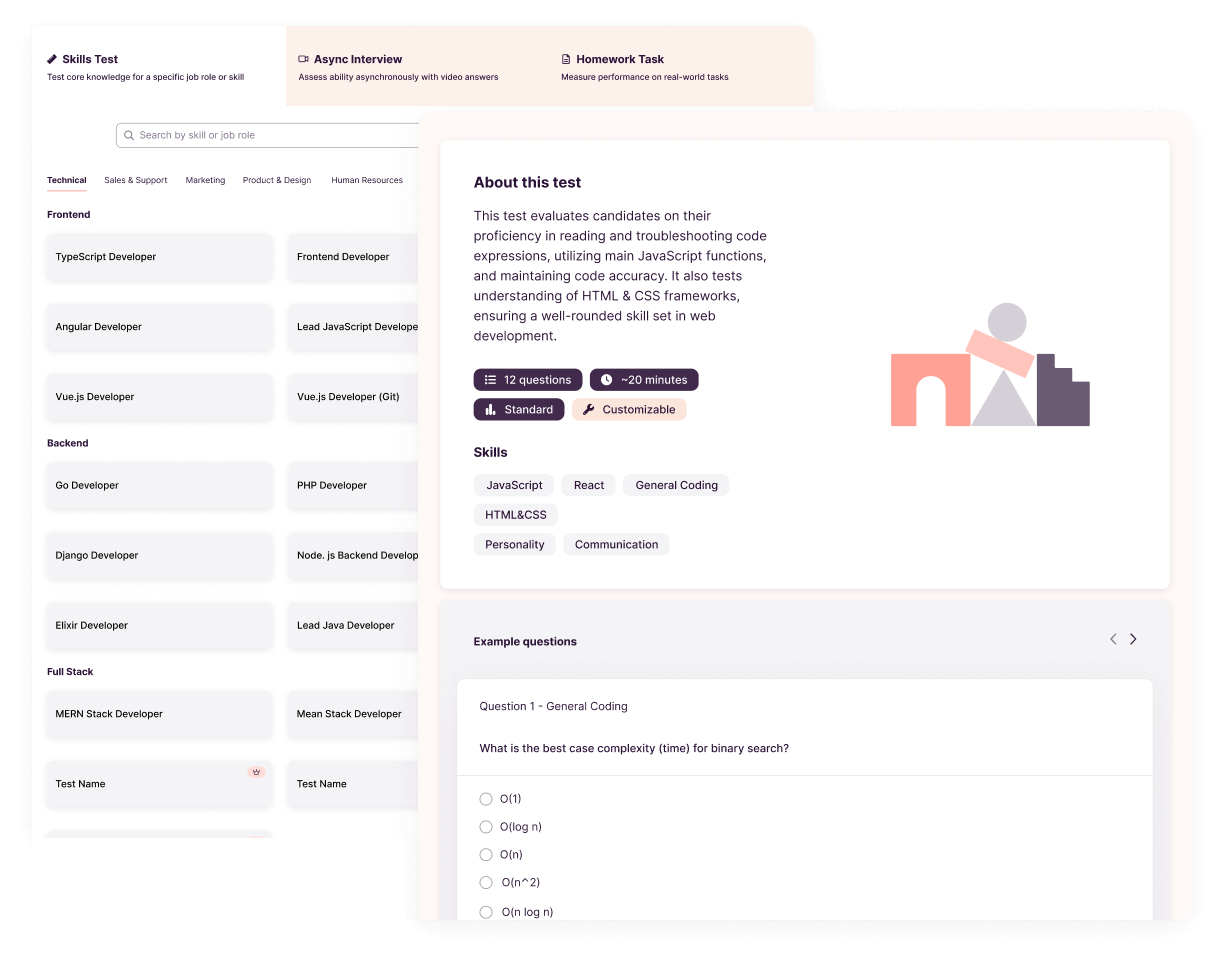This screenshot has height=958, width=1224.
Task: Go to next example question arrow
Action: pos(1133,639)
